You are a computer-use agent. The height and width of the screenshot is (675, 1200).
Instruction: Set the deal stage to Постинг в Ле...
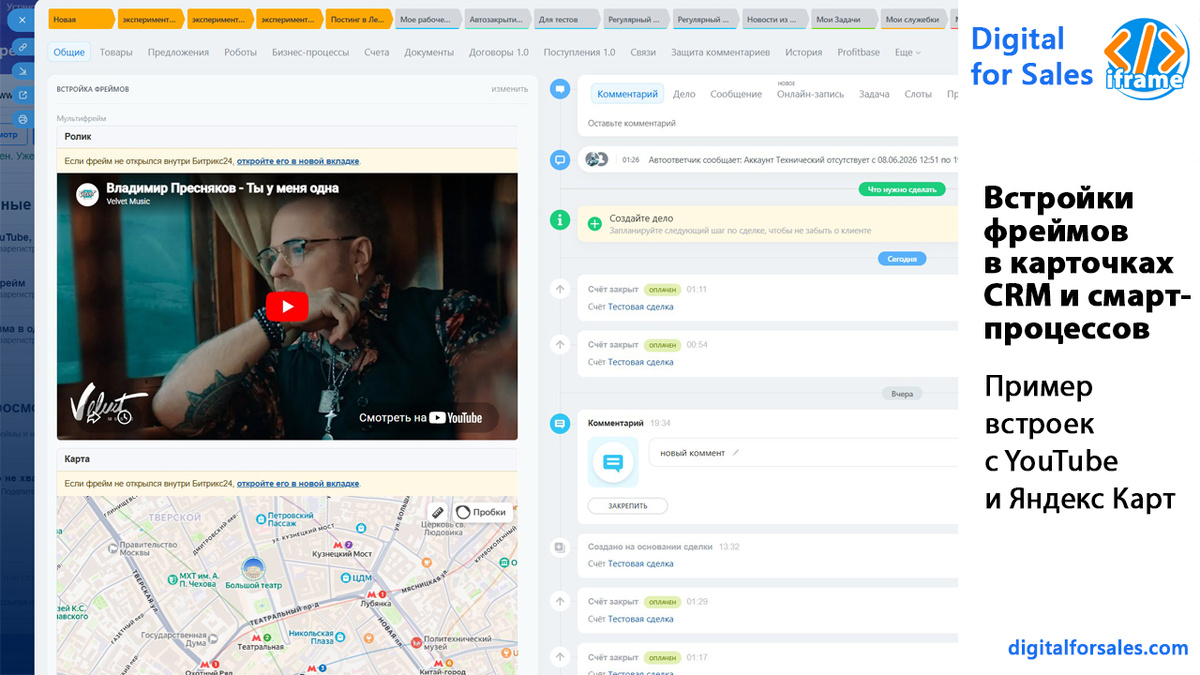tap(358, 19)
